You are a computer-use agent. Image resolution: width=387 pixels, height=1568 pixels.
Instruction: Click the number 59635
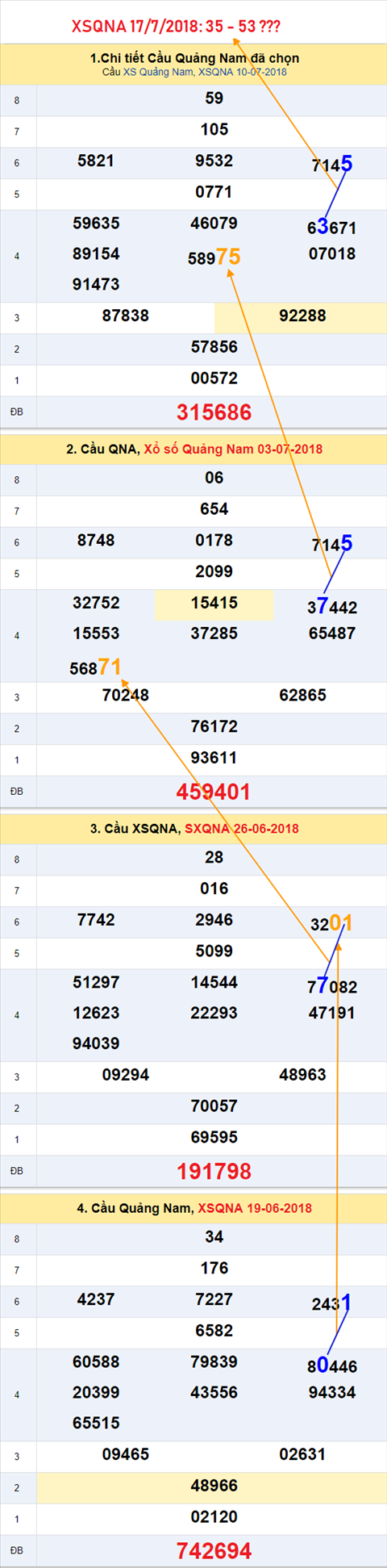pyautogui.click(x=96, y=223)
